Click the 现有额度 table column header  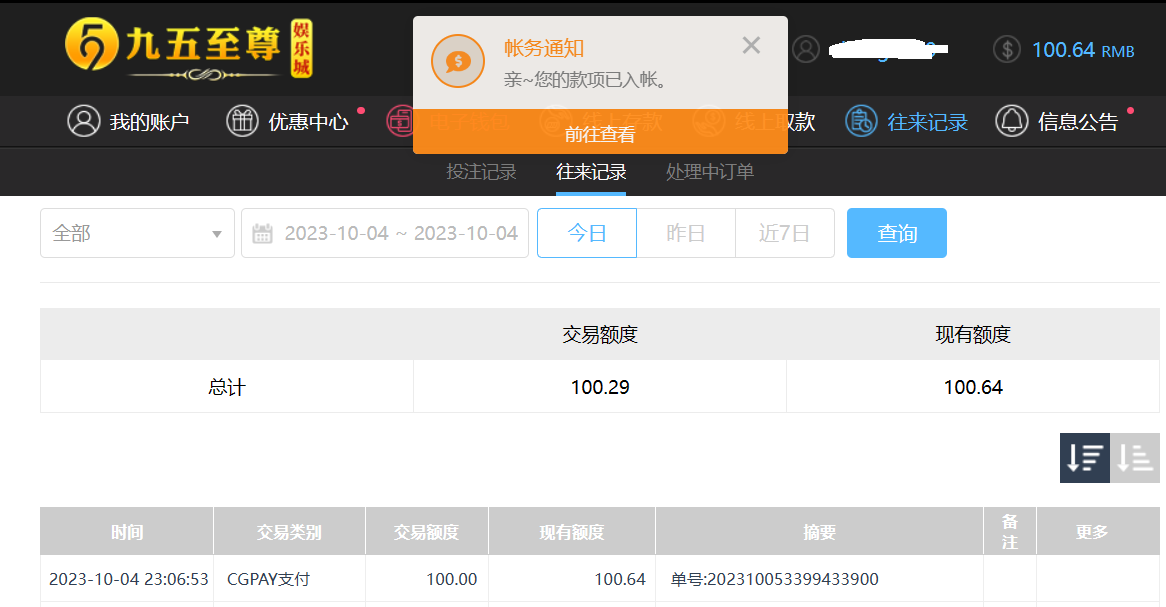click(x=572, y=532)
